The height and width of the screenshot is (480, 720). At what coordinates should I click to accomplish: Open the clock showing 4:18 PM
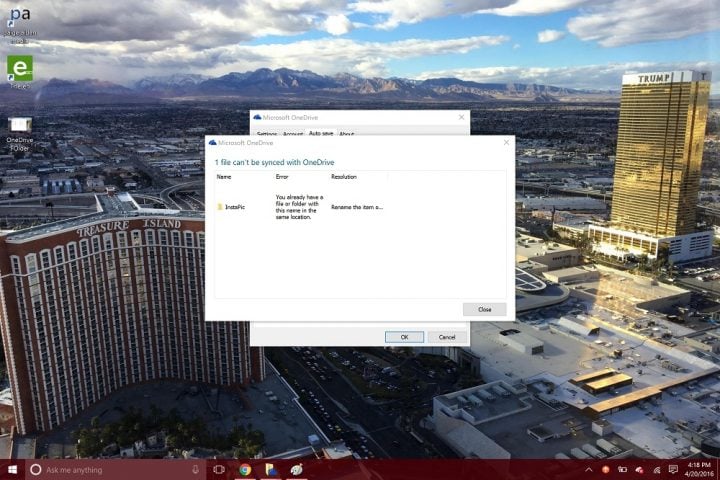point(699,469)
